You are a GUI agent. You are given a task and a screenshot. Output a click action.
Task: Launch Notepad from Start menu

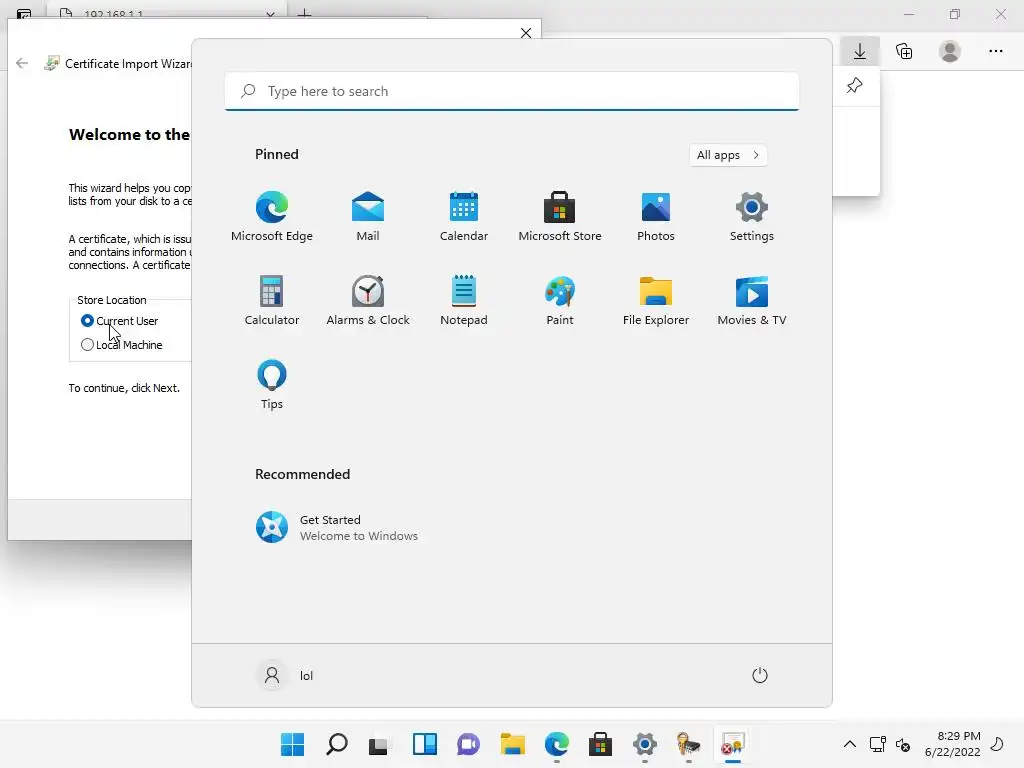click(x=464, y=300)
